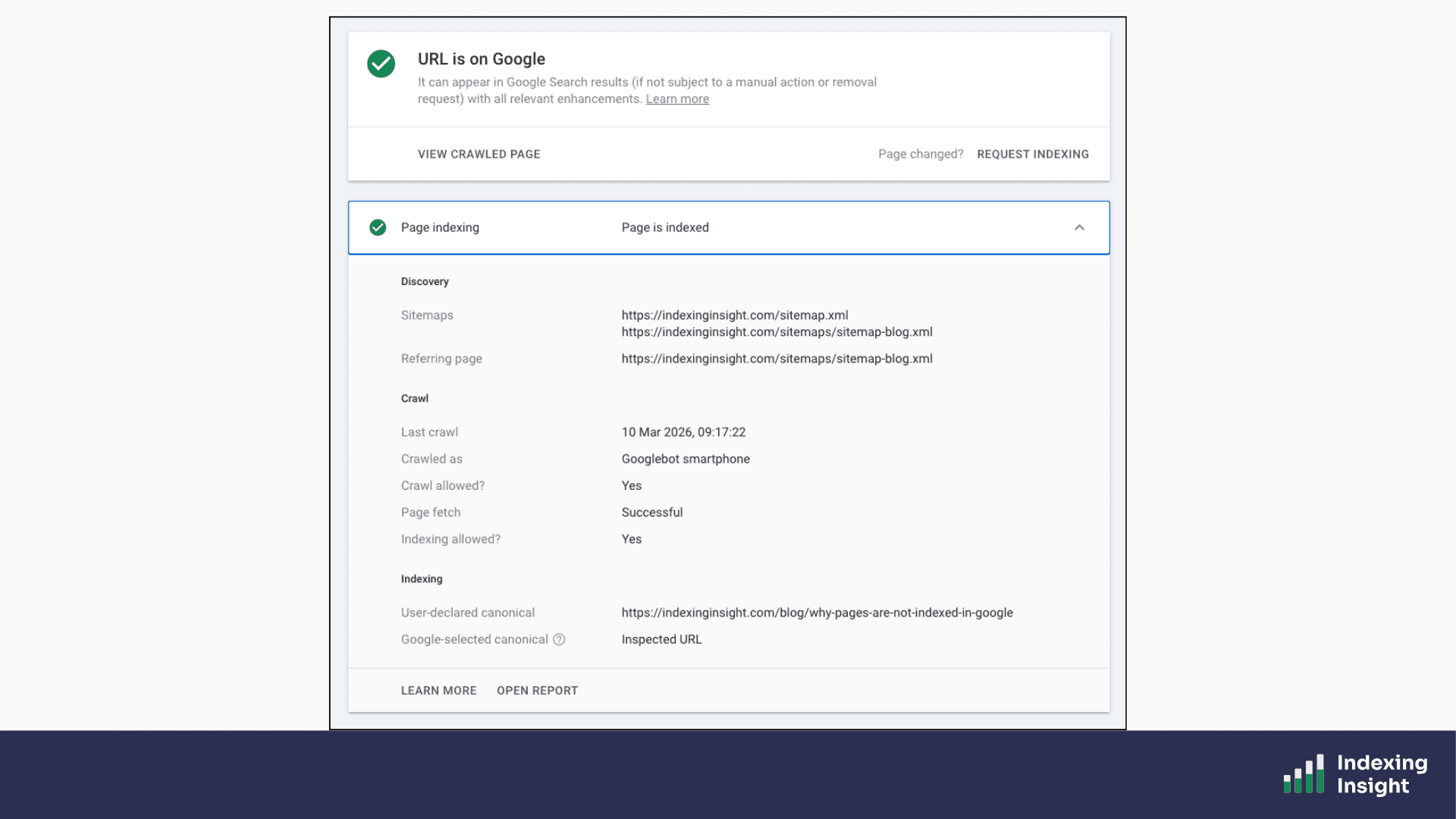This screenshot has width=1456, height=819.
Task: Click the large green URL-on-Google checkmark icon
Action: [x=381, y=64]
